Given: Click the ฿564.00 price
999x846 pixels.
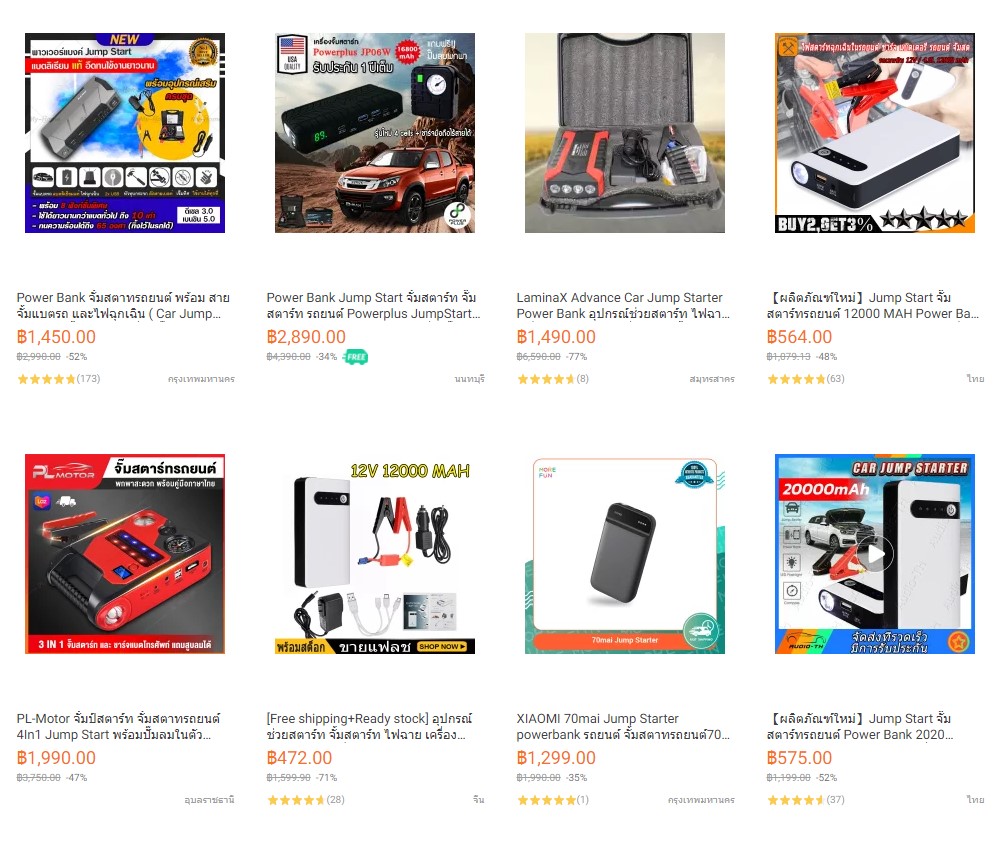Looking at the screenshot, I should coord(800,337).
